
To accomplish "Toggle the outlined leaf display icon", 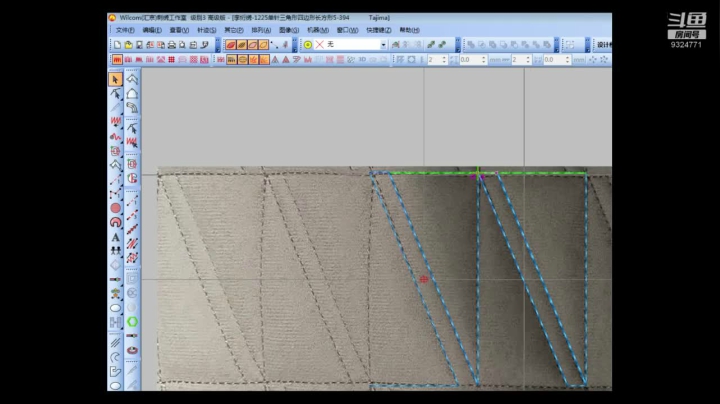I will pyautogui.click(x=263, y=45).
